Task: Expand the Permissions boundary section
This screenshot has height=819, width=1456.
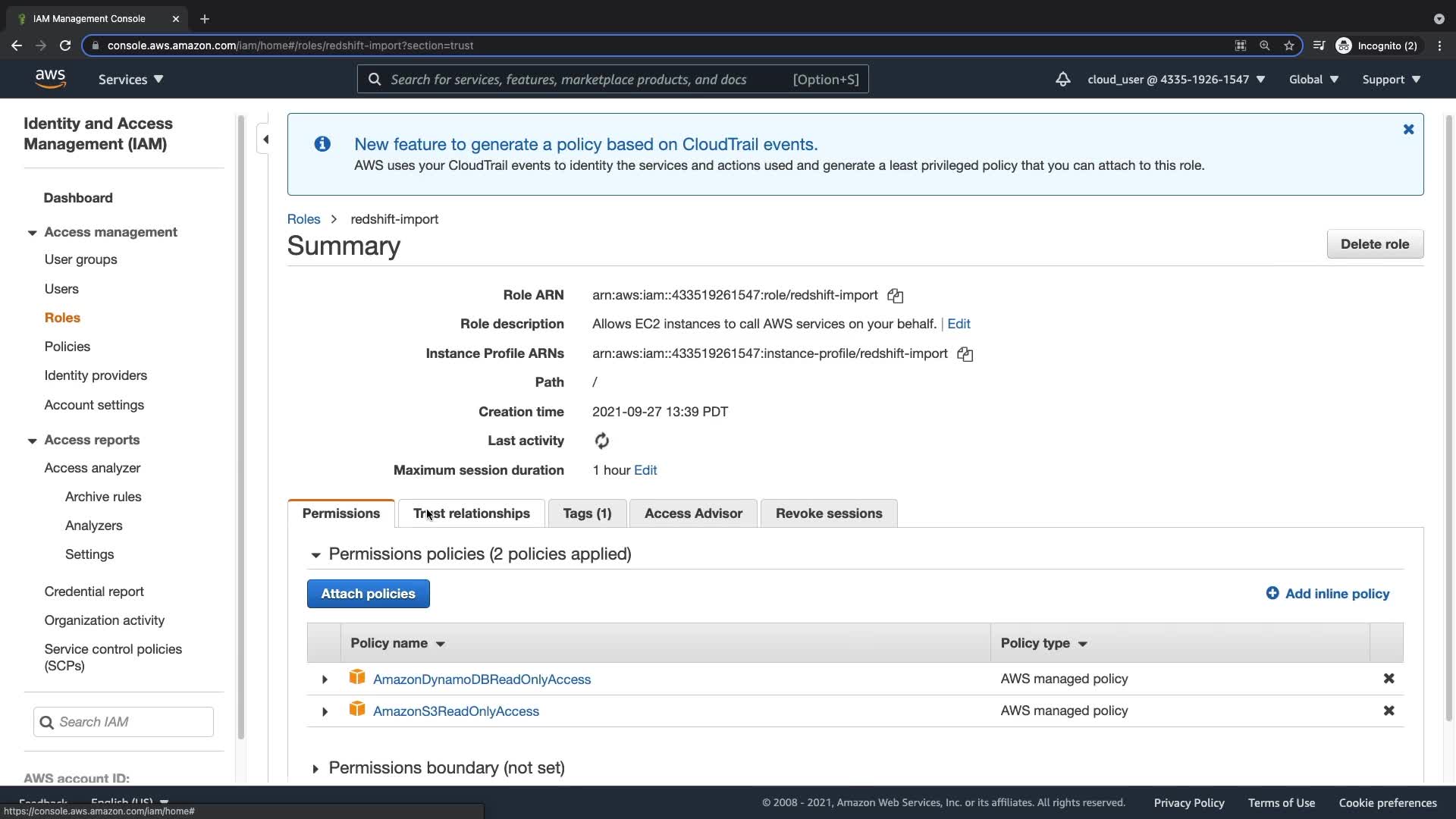Action: (315, 769)
